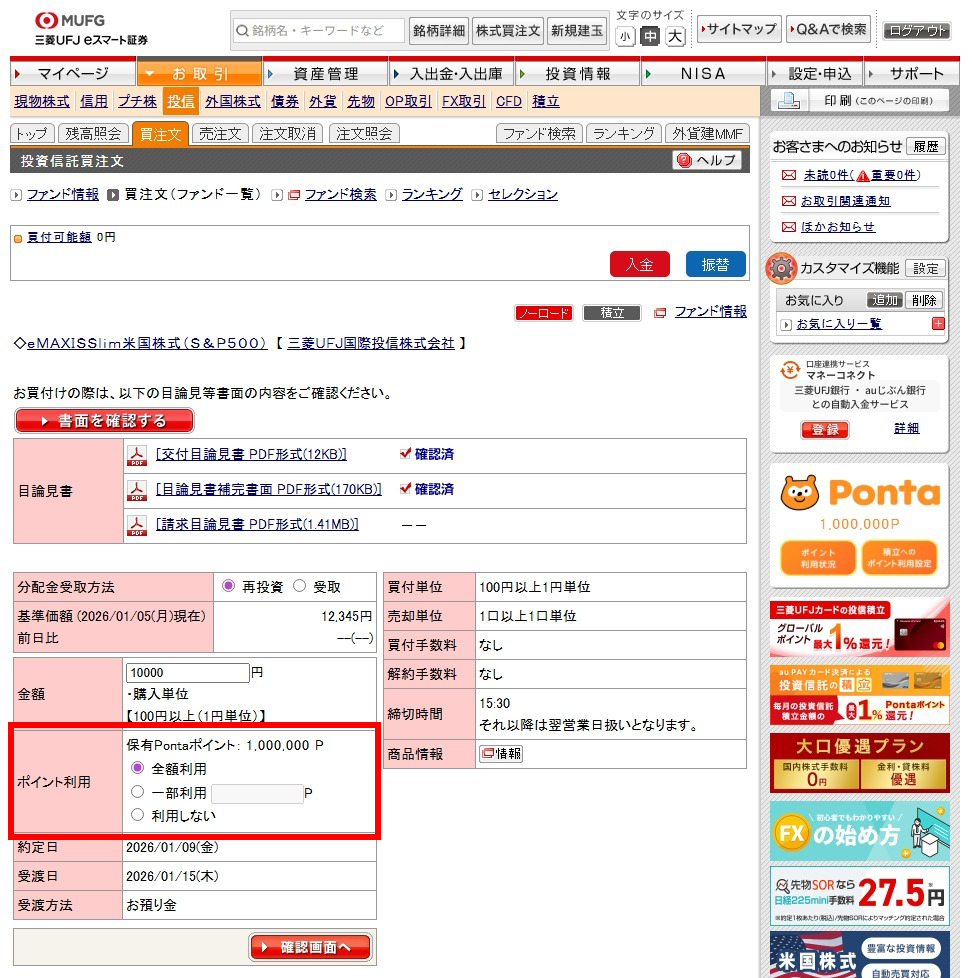Select 受取 distribution radio button
Screen dimensions: 972x978
[x=299, y=587]
